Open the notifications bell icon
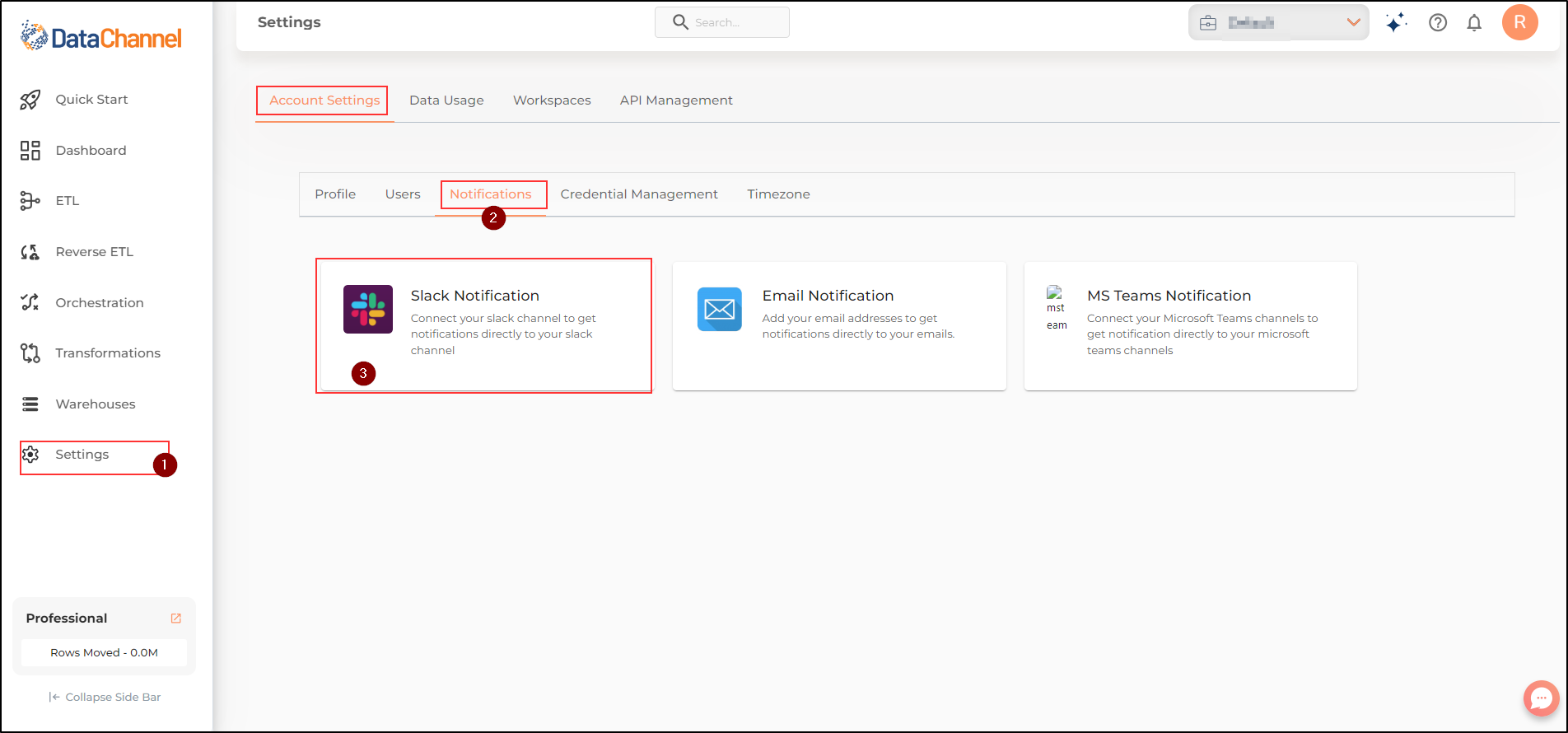The width and height of the screenshot is (1568, 733). [1474, 23]
